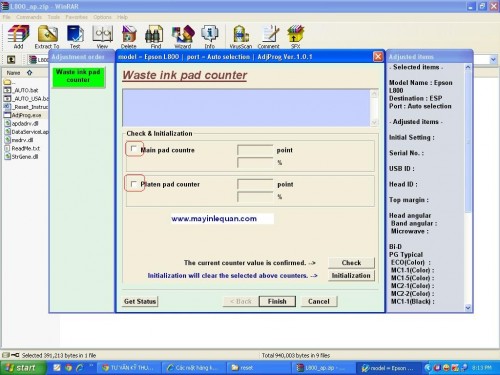
Task: Click Platen pad counter point field
Action: click(255, 184)
